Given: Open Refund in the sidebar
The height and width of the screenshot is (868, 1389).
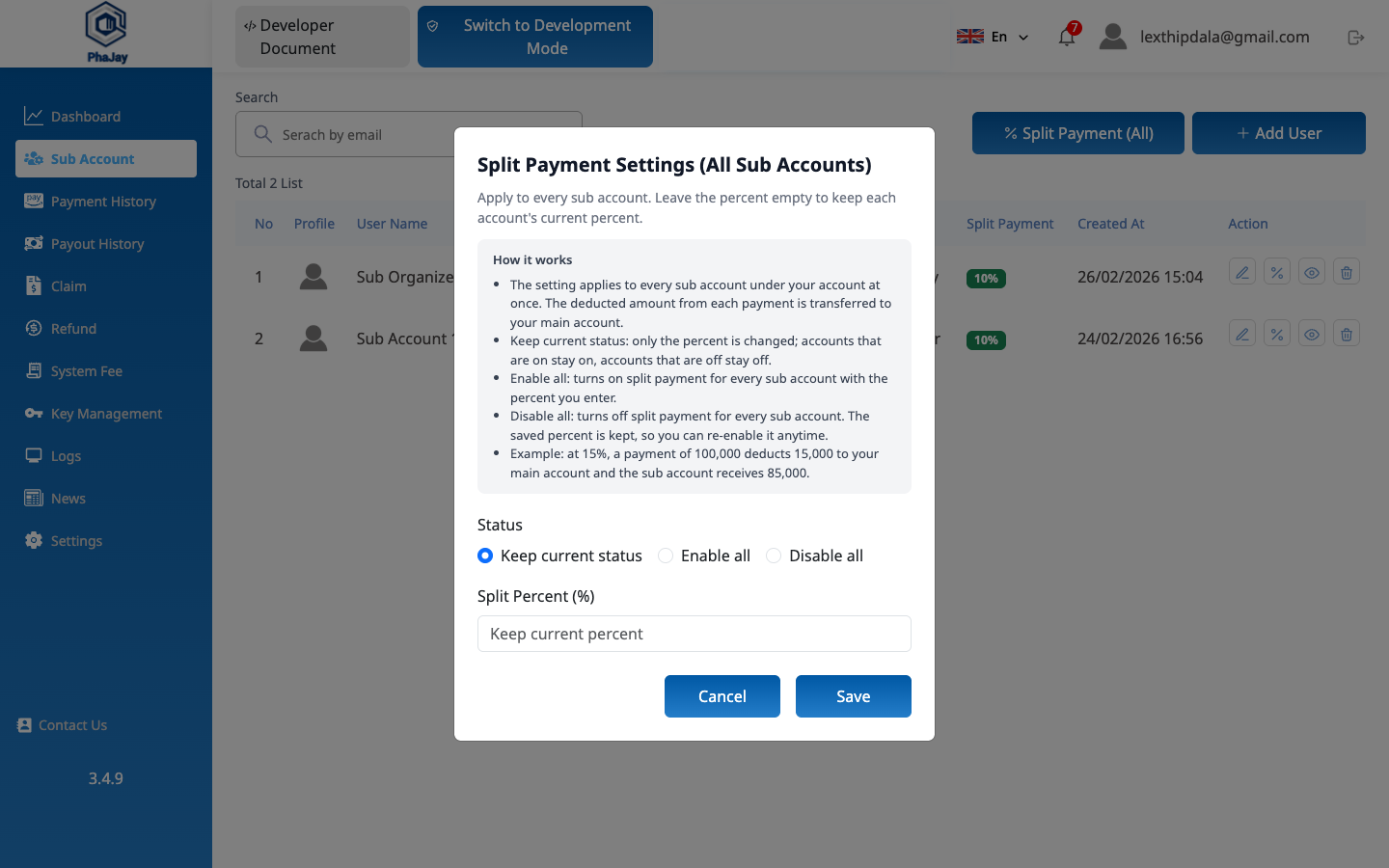Looking at the screenshot, I should [106, 329].
